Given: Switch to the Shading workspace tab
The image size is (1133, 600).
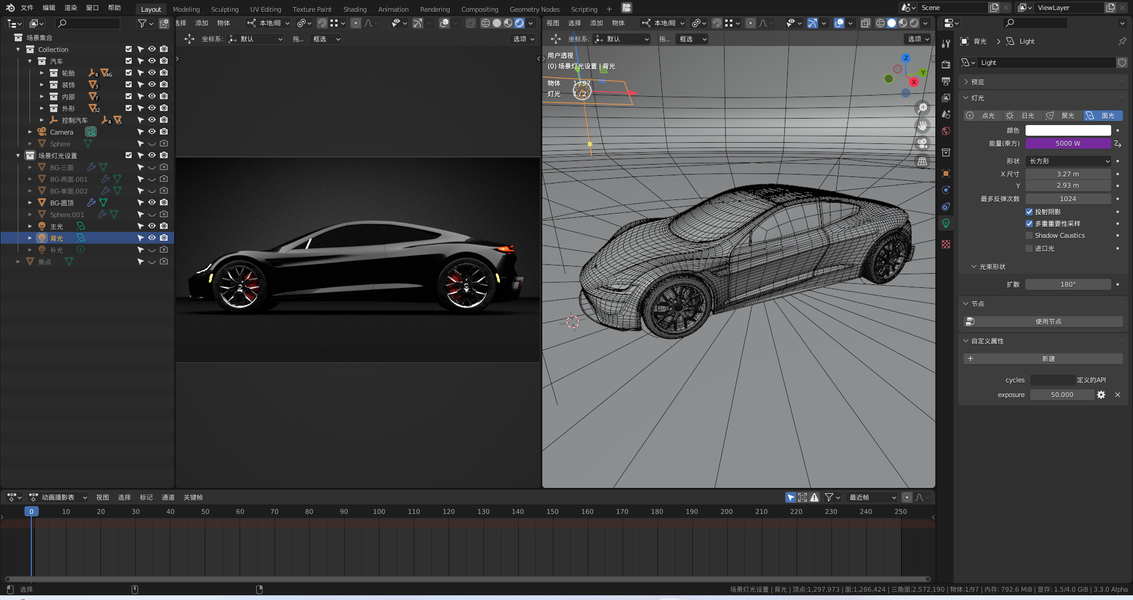Looking at the screenshot, I should point(355,9).
